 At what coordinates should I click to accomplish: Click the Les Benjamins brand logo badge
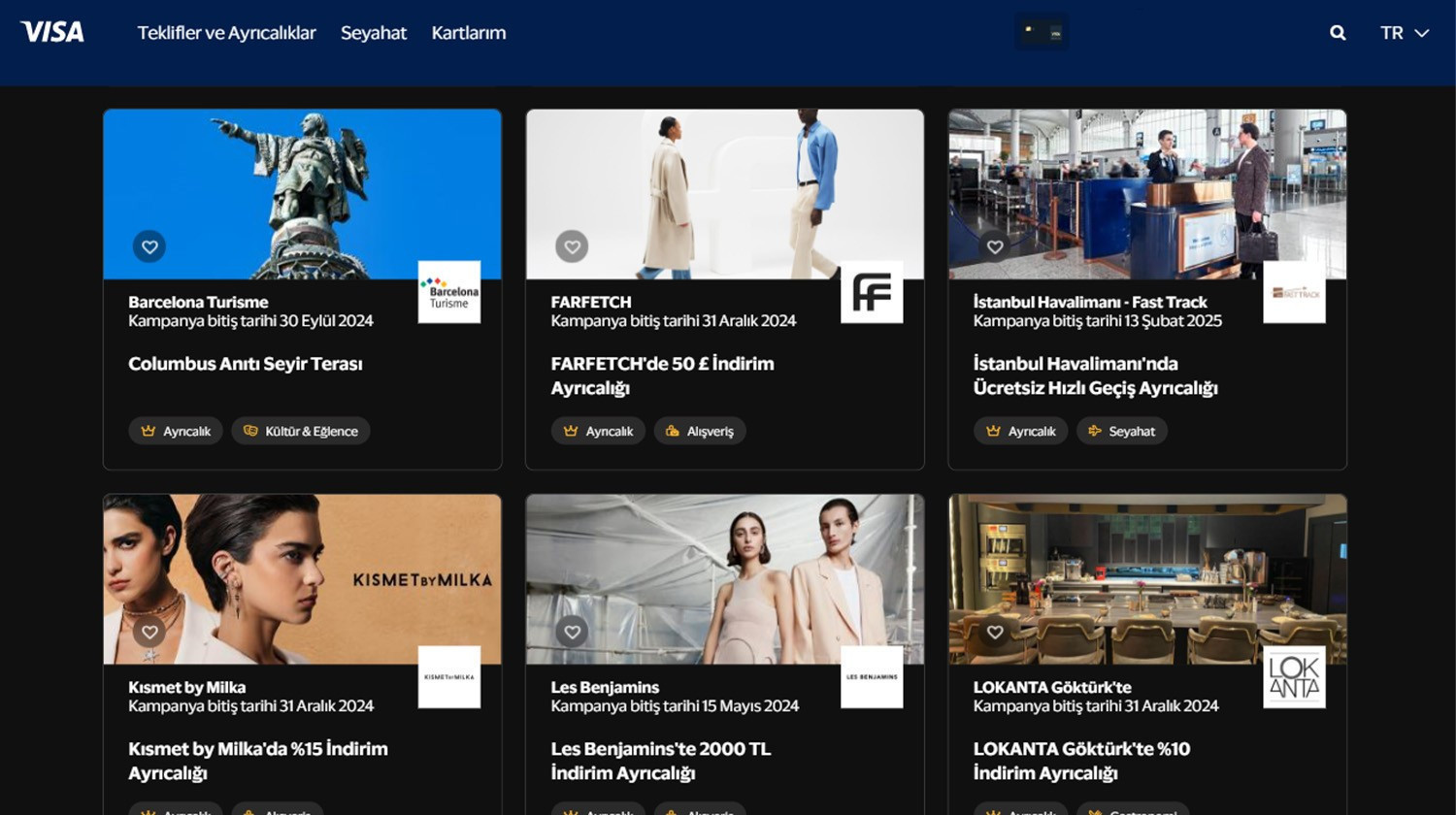pyautogui.click(x=871, y=677)
